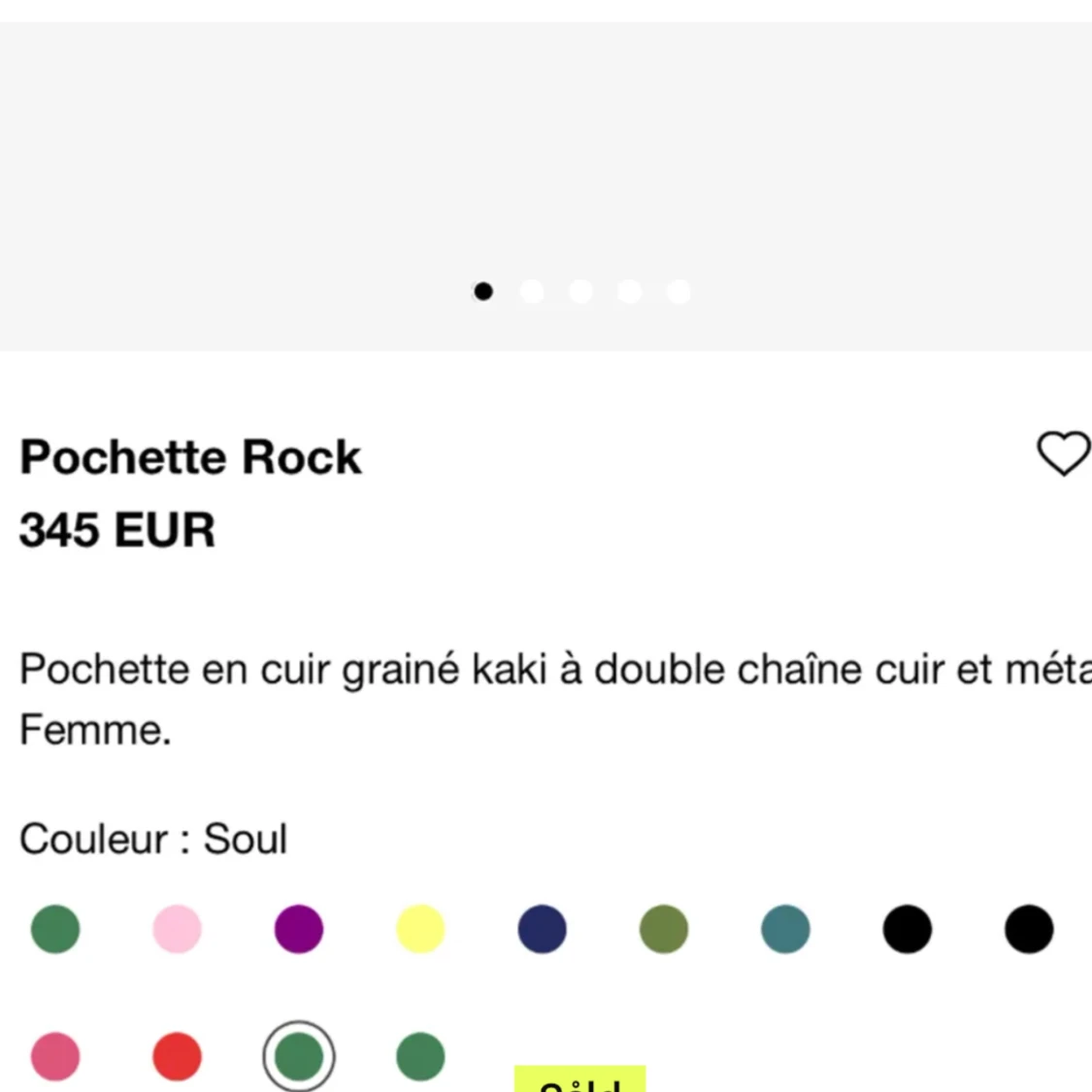1092x1092 pixels.
Task: Jump to the third carousel dot
Action: [x=580, y=291]
